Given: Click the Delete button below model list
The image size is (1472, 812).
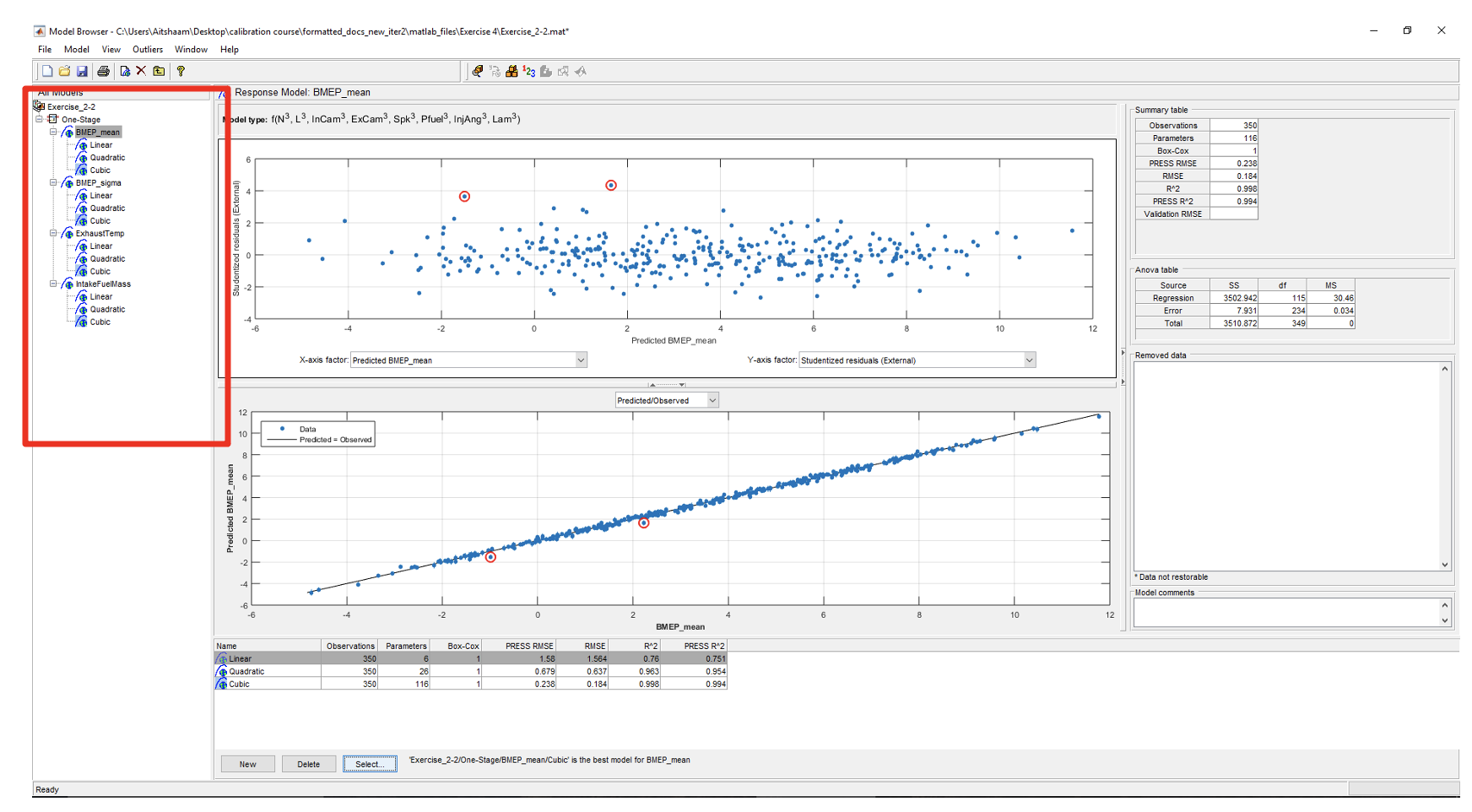Looking at the screenshot, I should (309, 765).
